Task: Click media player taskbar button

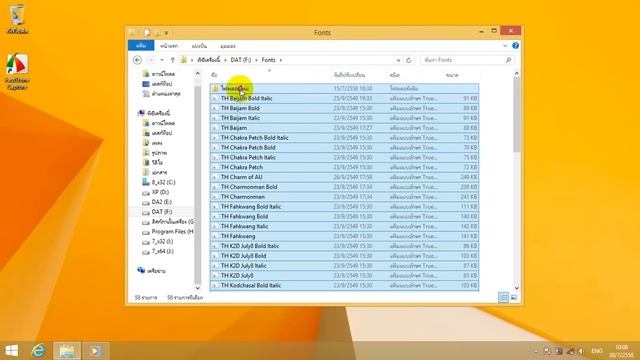Action: click(95, 351)
